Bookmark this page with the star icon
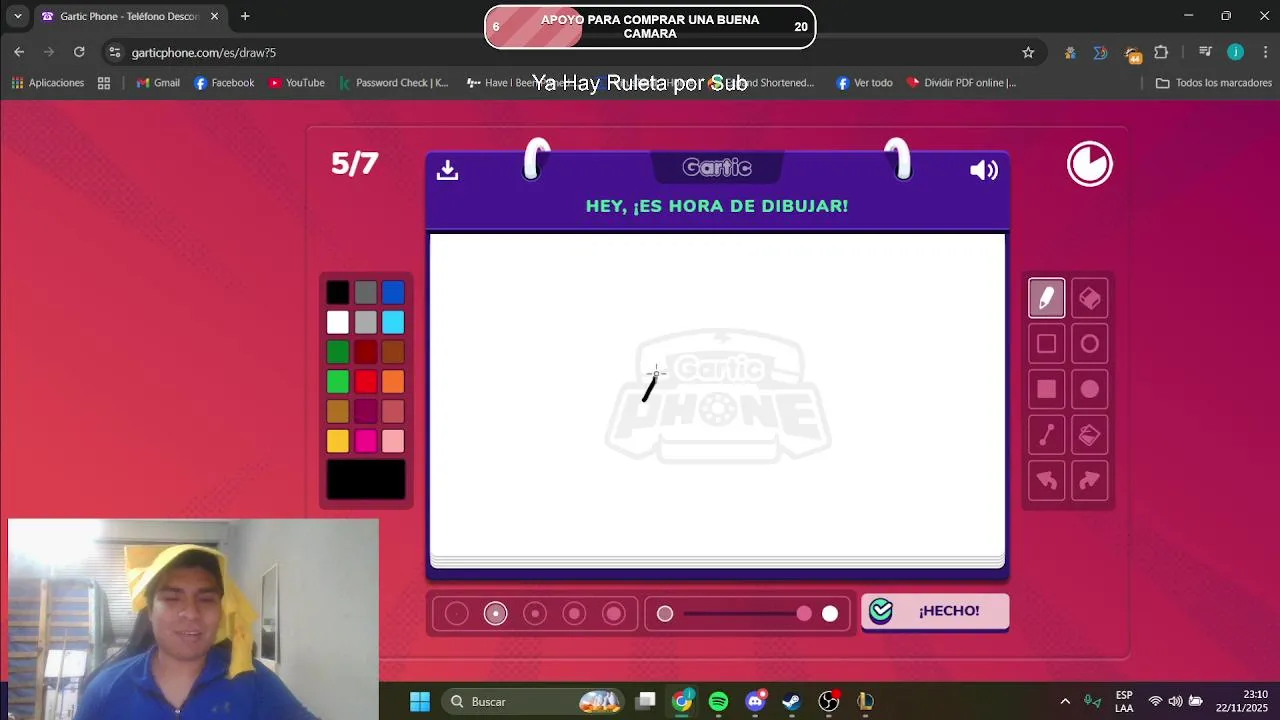 (1028, 52)
